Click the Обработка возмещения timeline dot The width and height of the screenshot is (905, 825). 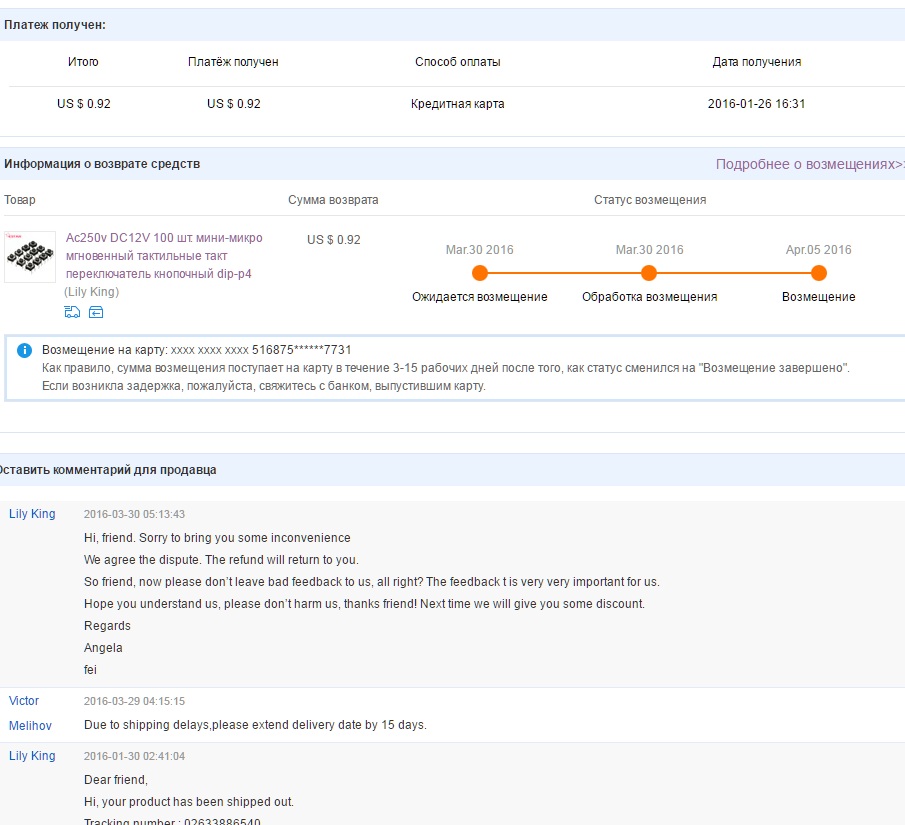649,273
